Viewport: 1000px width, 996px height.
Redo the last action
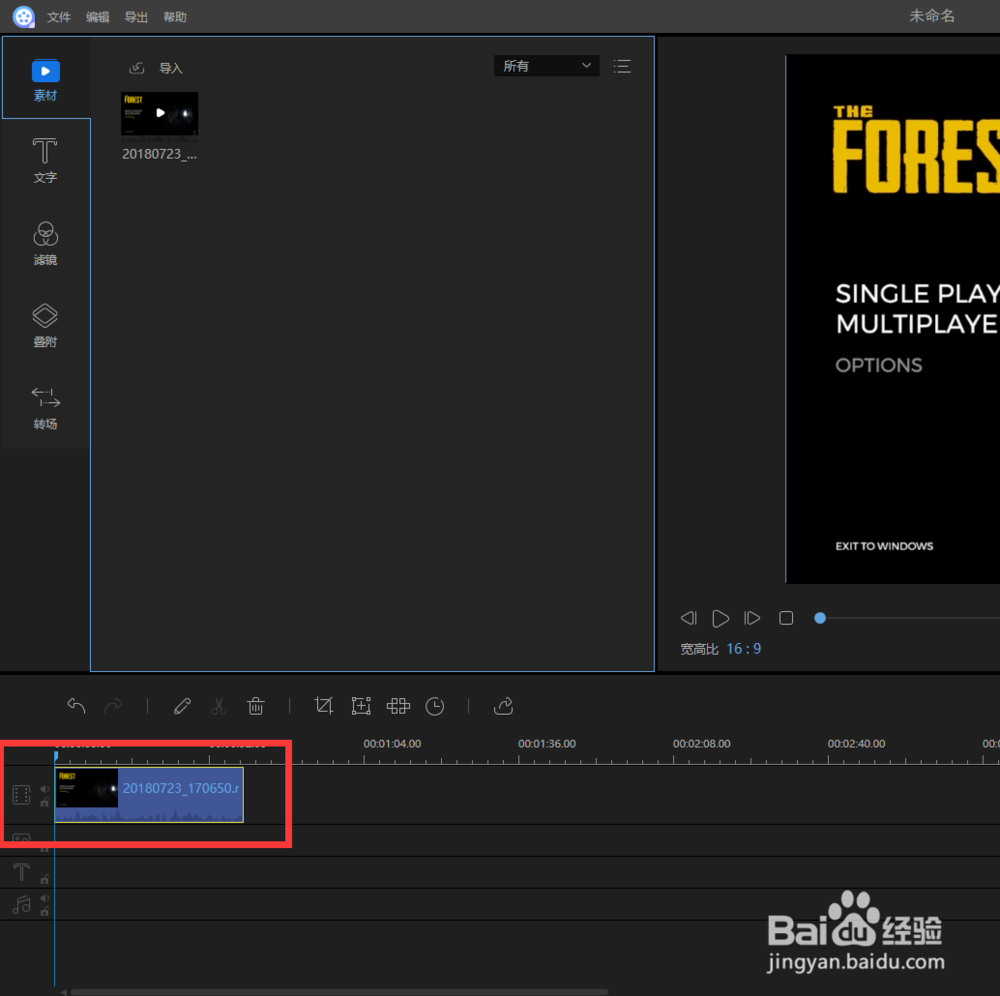[114, 706]
